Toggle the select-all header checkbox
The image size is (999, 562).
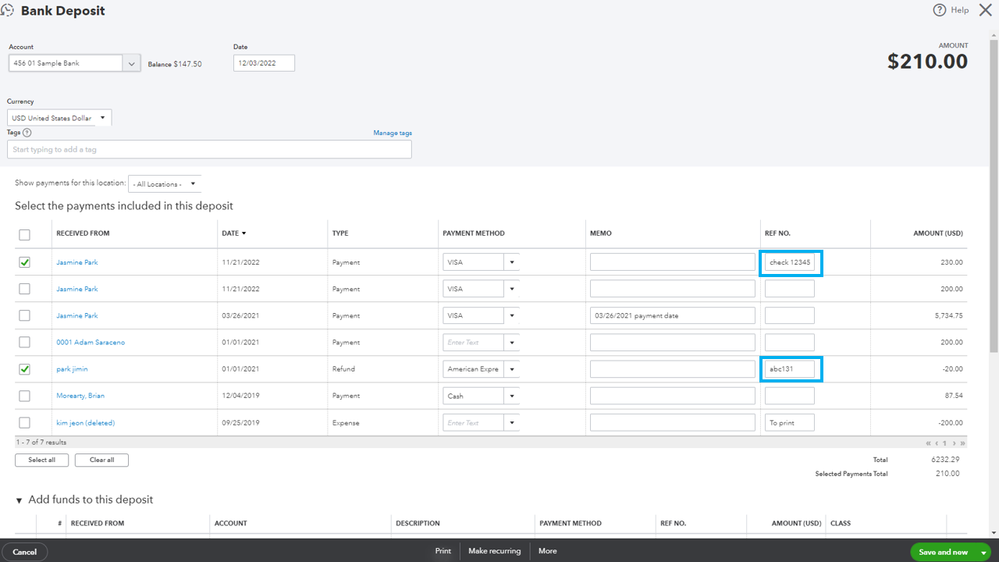24,234
